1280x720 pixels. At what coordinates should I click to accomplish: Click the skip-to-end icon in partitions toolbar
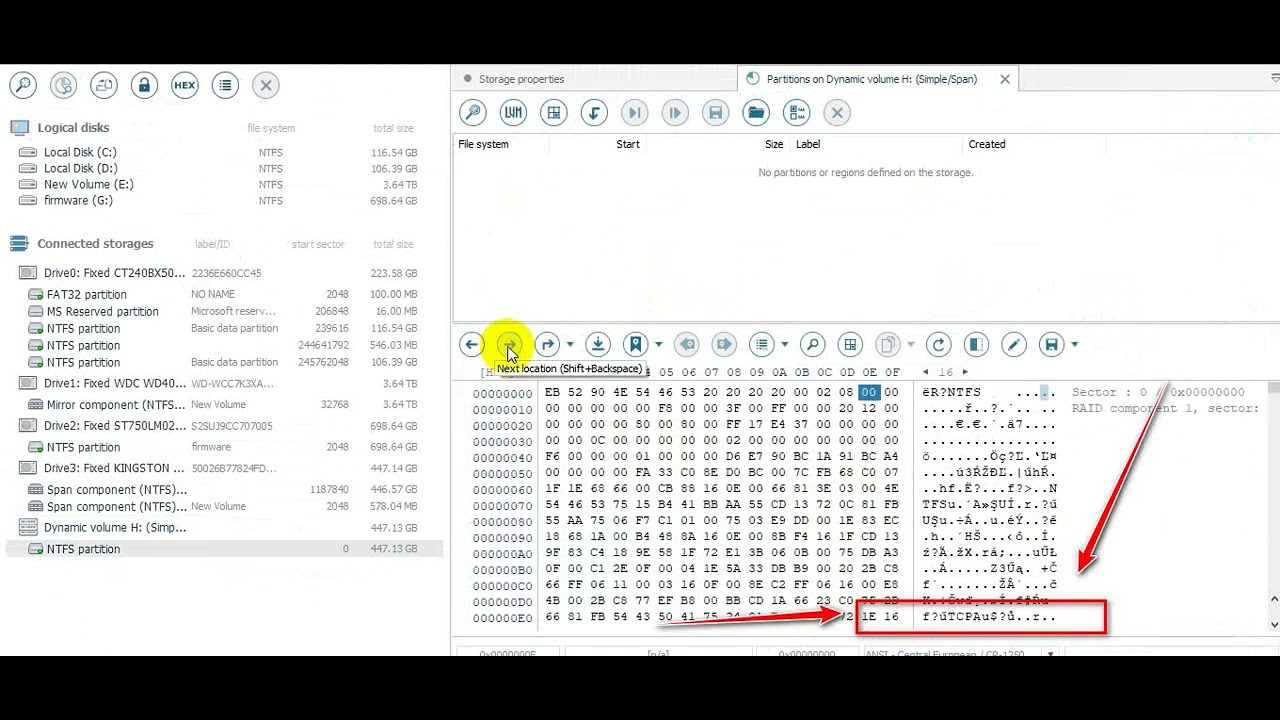[x=635, y=113]
